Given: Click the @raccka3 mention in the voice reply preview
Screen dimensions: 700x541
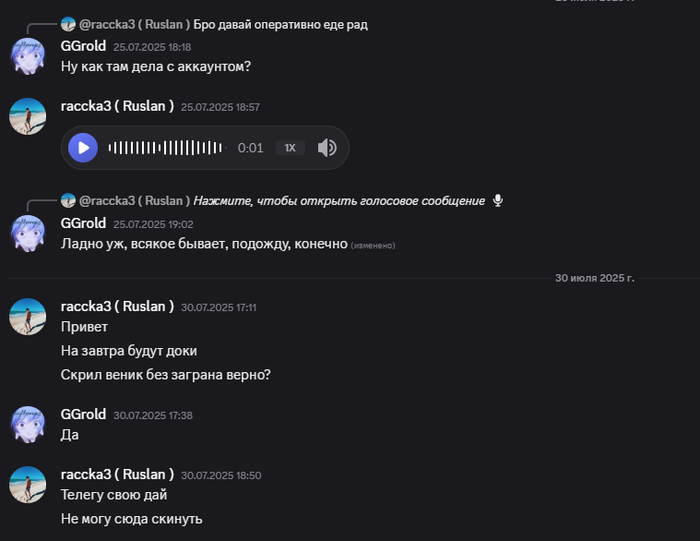Looking at the screenshot, I should (x=134, y=200).
